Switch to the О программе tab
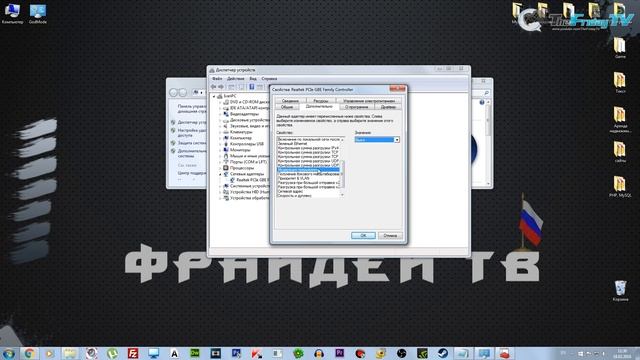 tap(357, 107)
